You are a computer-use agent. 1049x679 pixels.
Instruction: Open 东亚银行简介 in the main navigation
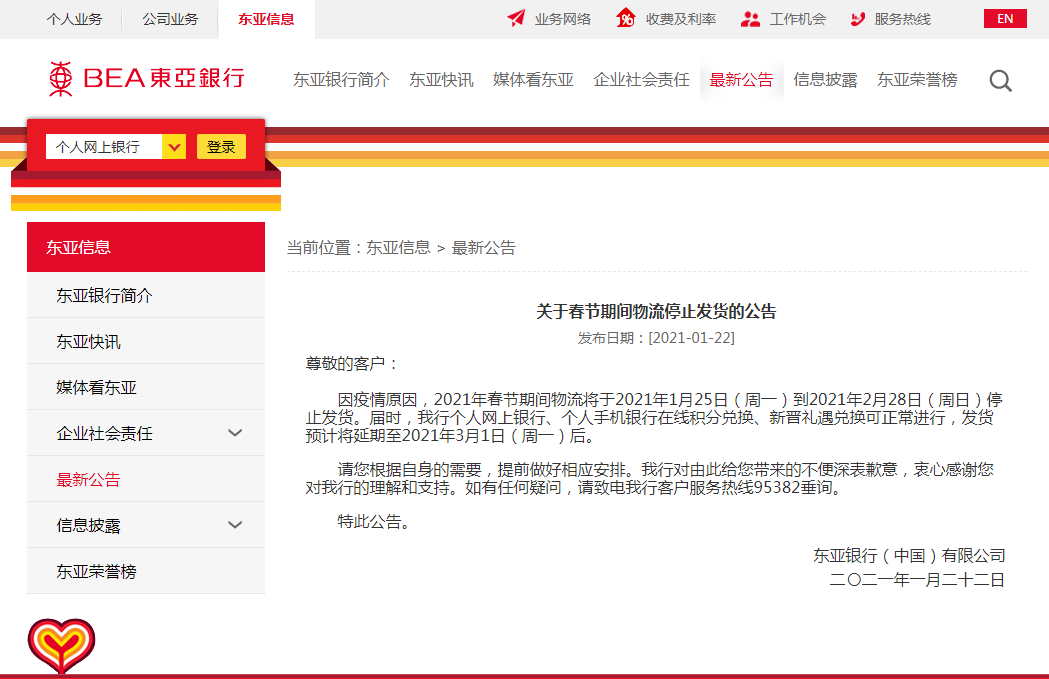(x=341, y=80)
